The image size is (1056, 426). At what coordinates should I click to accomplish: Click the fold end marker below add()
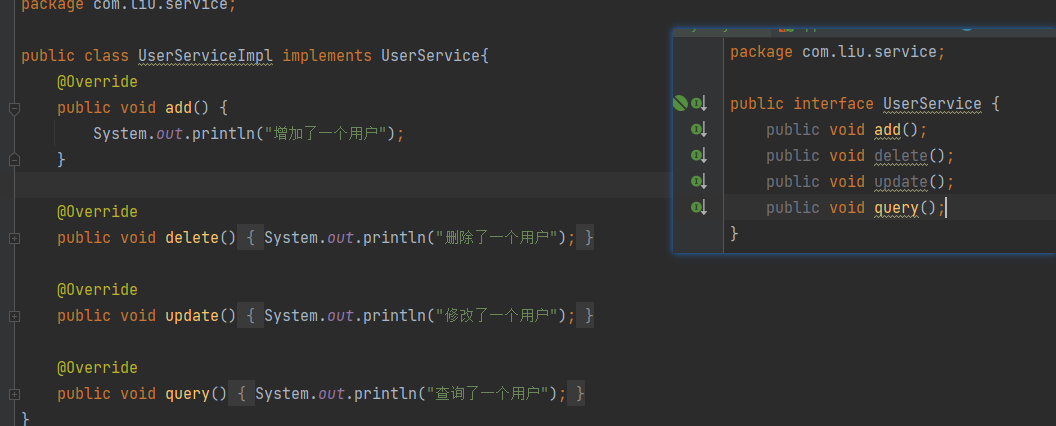click(x=14, y=159)
